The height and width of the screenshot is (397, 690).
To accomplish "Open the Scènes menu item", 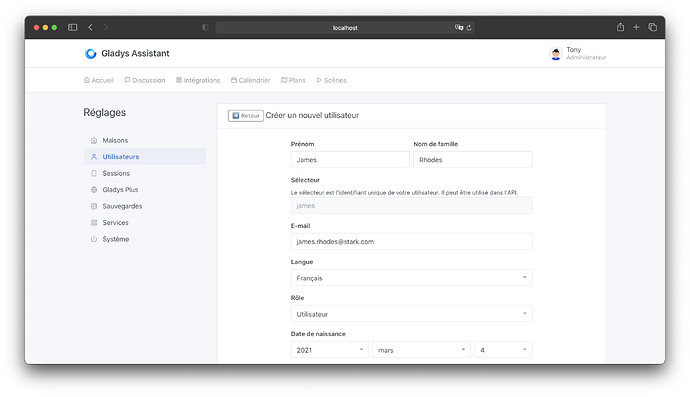I will click(331, 80).
